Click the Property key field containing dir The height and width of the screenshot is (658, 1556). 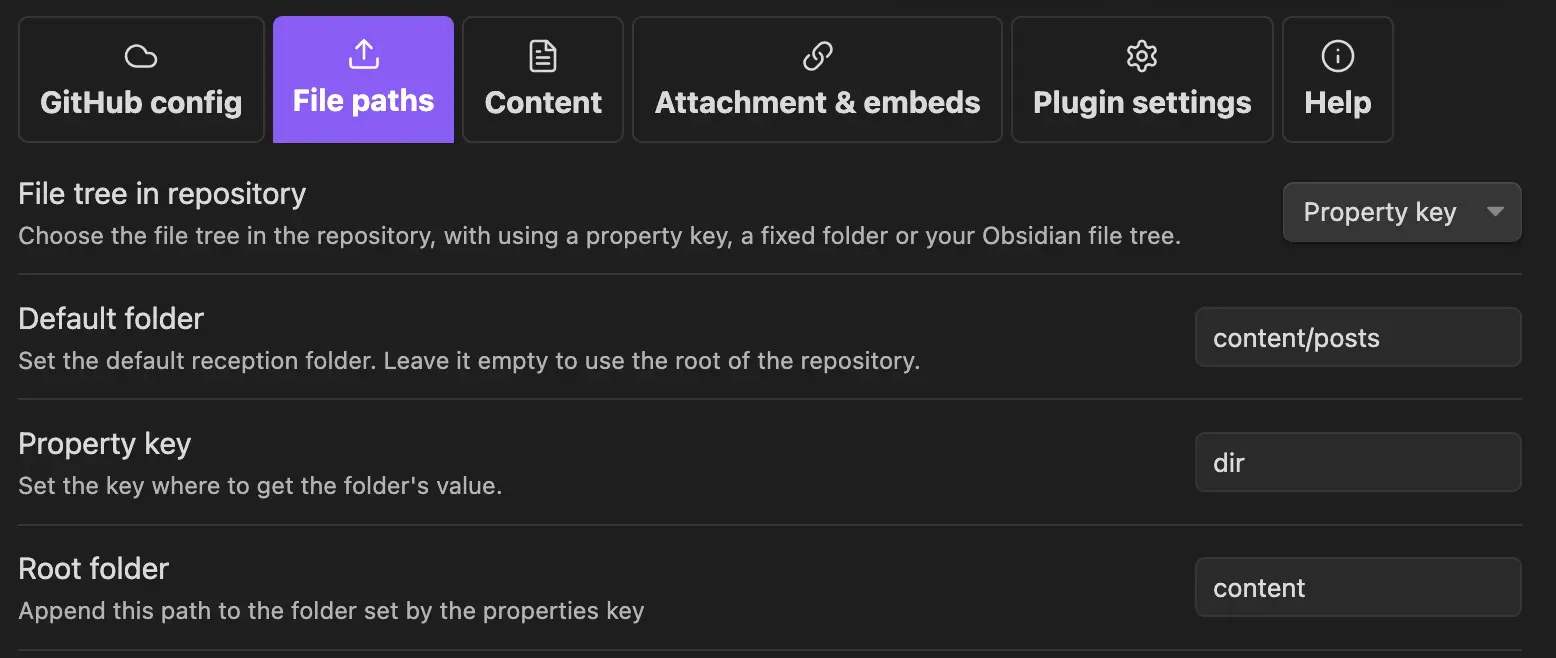(1357, 463)
